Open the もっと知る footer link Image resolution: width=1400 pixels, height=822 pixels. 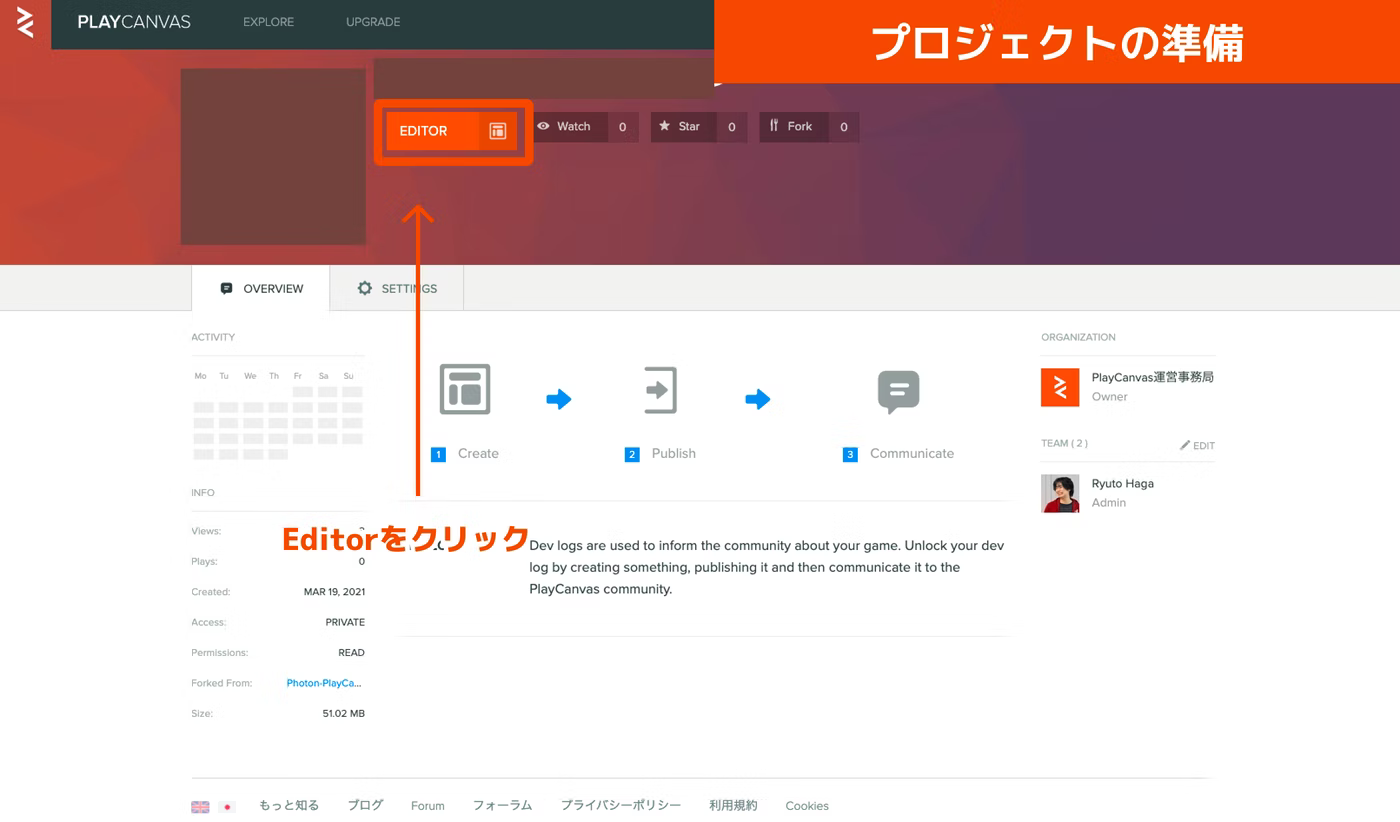click(289, 805)
